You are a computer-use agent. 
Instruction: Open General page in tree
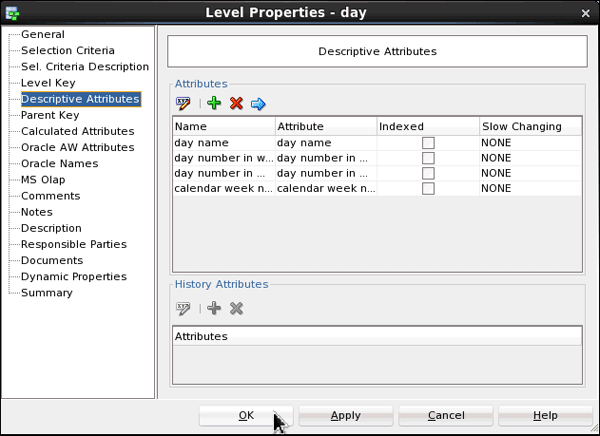[x=43, y=34]
